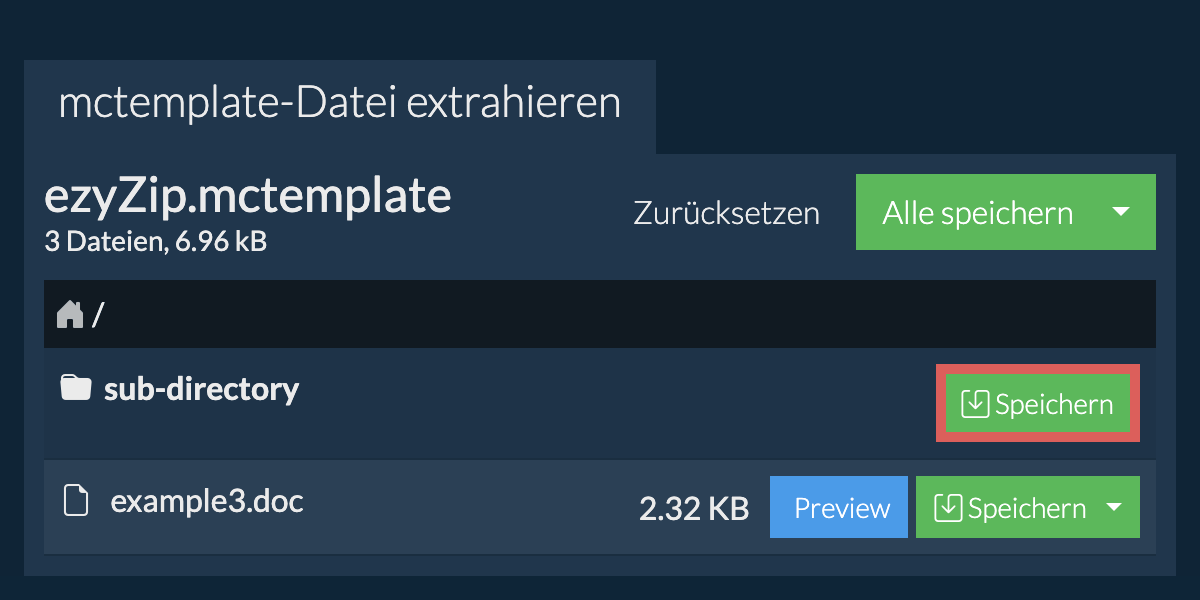Click the 2.32 KB file size label

click(x=693, y=509)
